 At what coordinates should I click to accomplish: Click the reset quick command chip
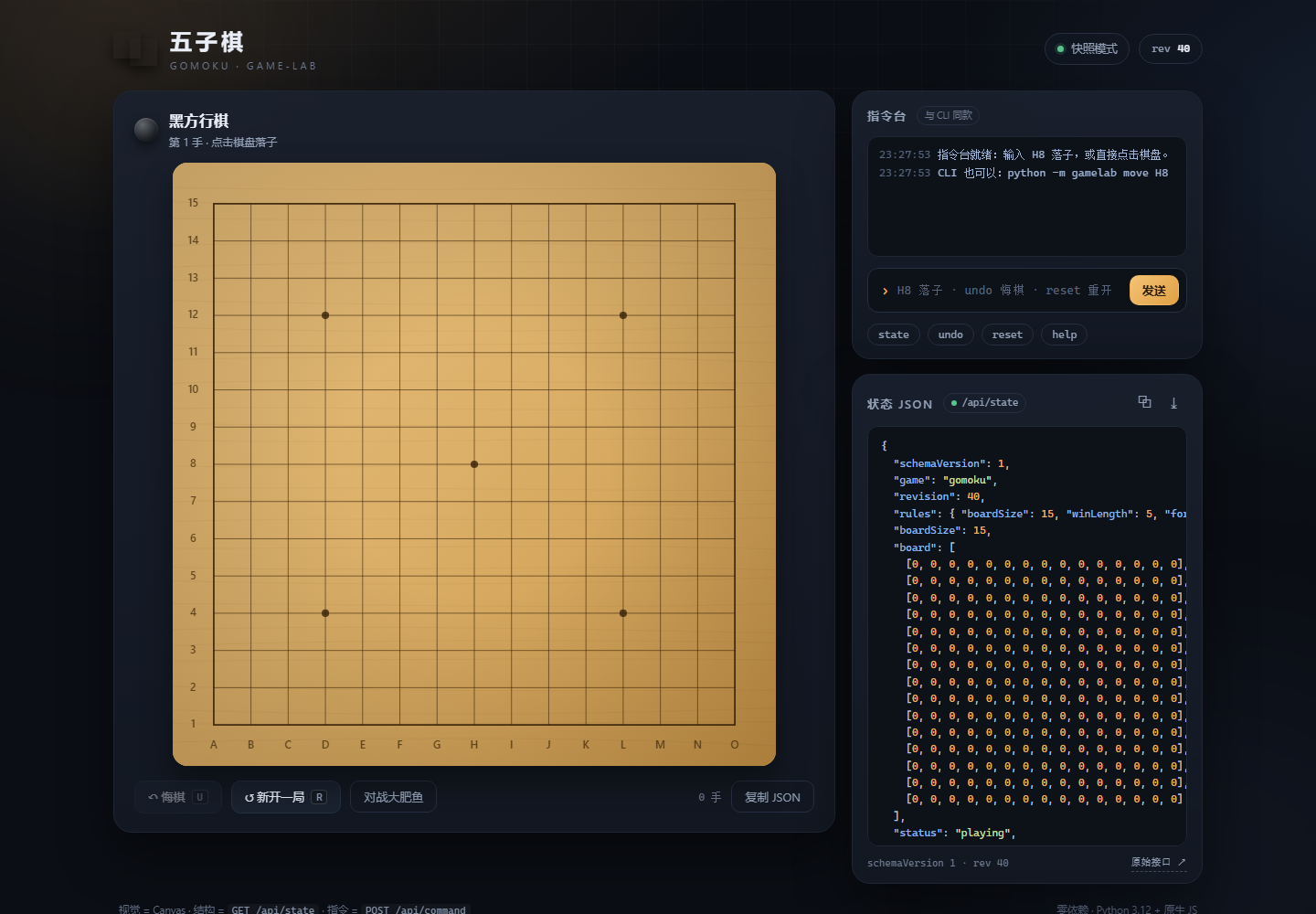point(1007,335)
